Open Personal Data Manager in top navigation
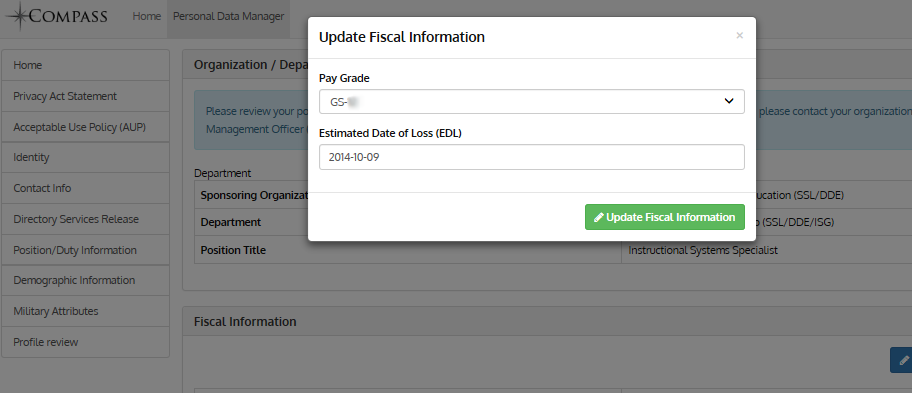912x393 pixels. coord(229,17)
